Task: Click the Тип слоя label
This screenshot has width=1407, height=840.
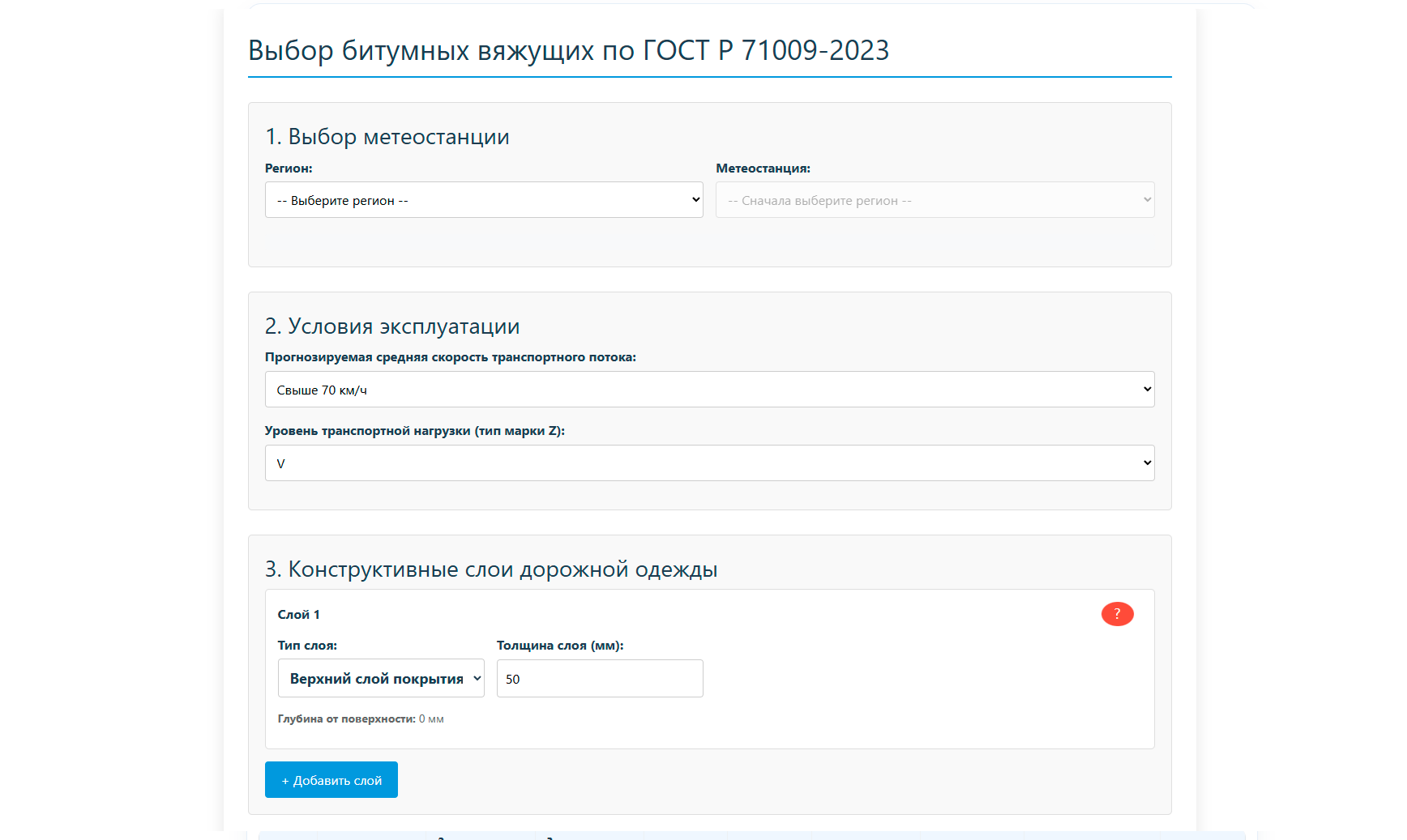Action: pyautogui.click(x=307, y=646)
